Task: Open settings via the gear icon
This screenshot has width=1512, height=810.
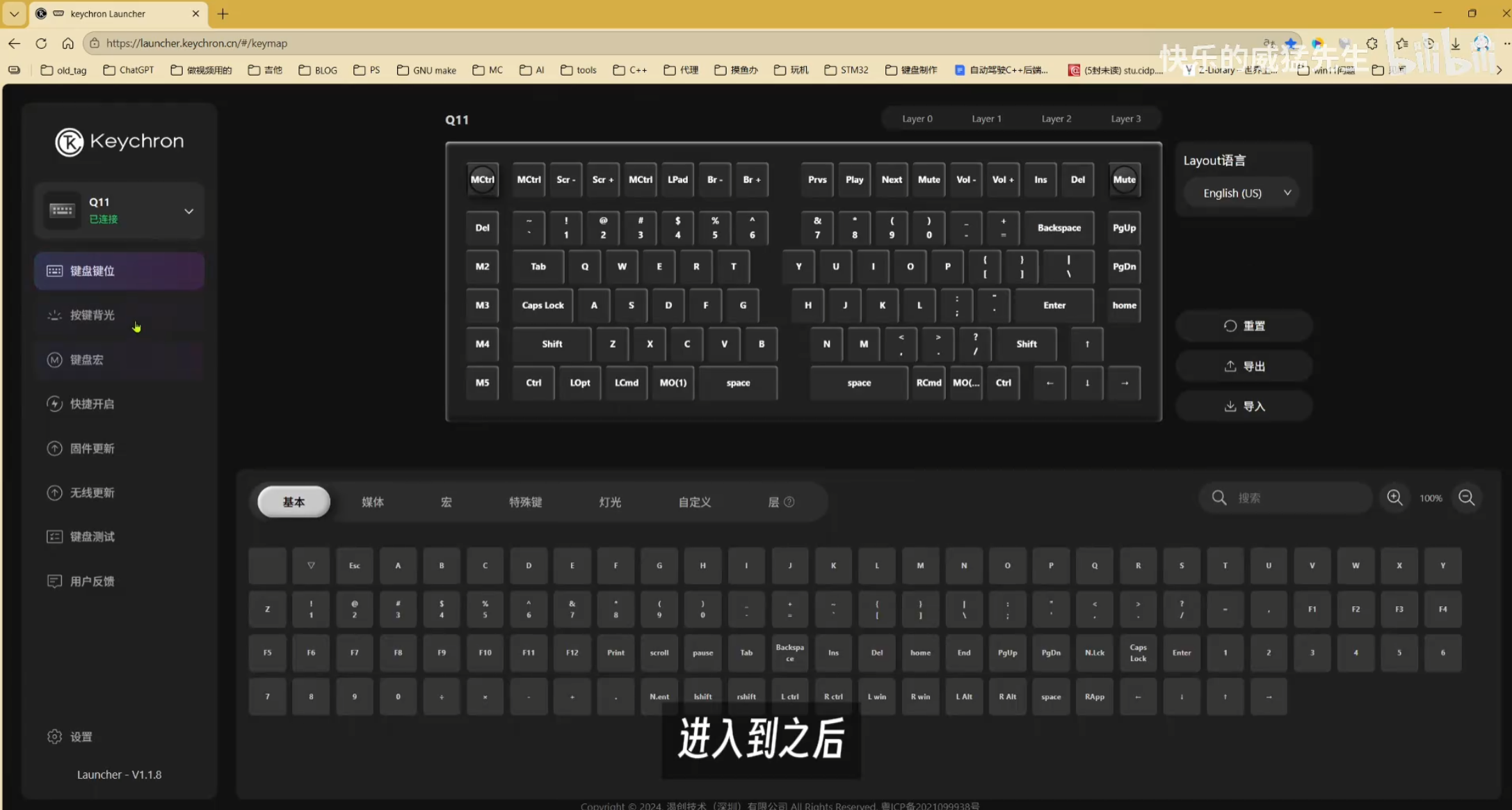Action: click(x=54, y=736)
